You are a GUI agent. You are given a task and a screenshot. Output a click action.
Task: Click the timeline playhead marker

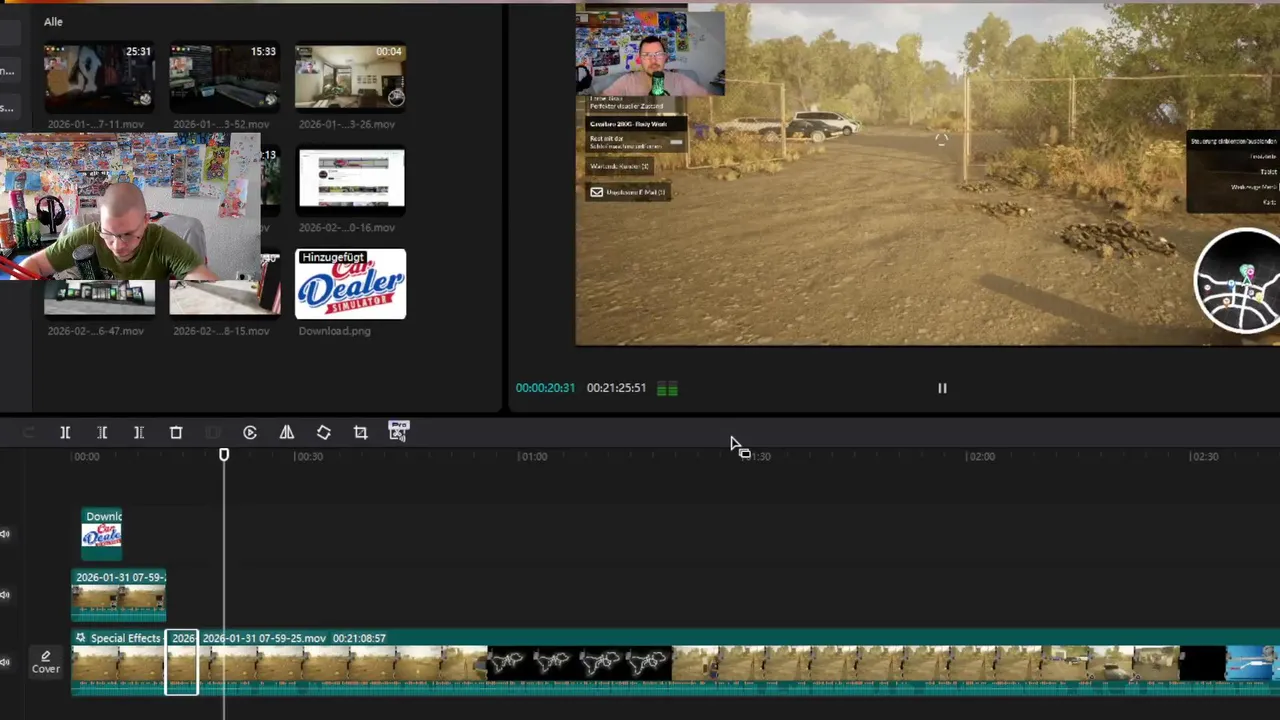(x=224, y=455)
